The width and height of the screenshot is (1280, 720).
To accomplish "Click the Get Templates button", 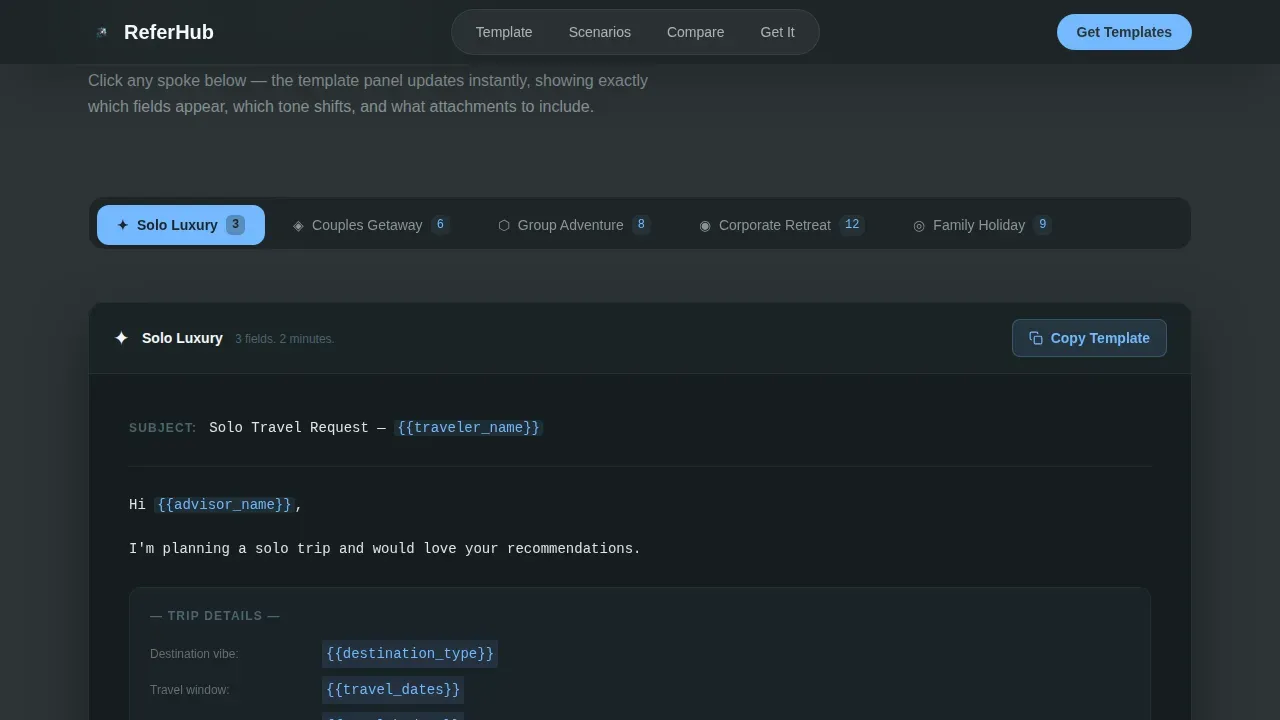I will tap(1124, 32).
